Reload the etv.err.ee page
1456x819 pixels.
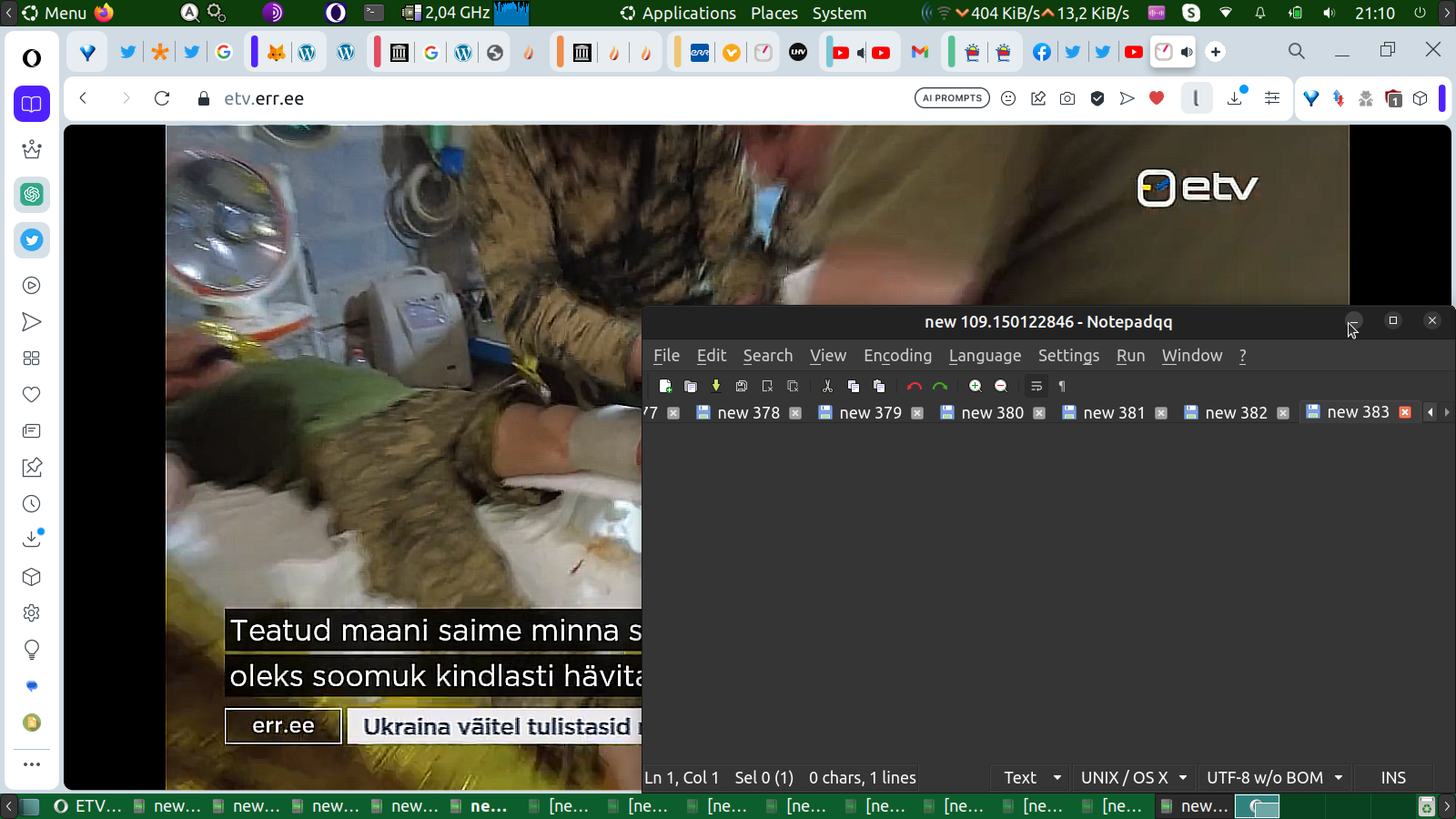(x=162, y=98)
